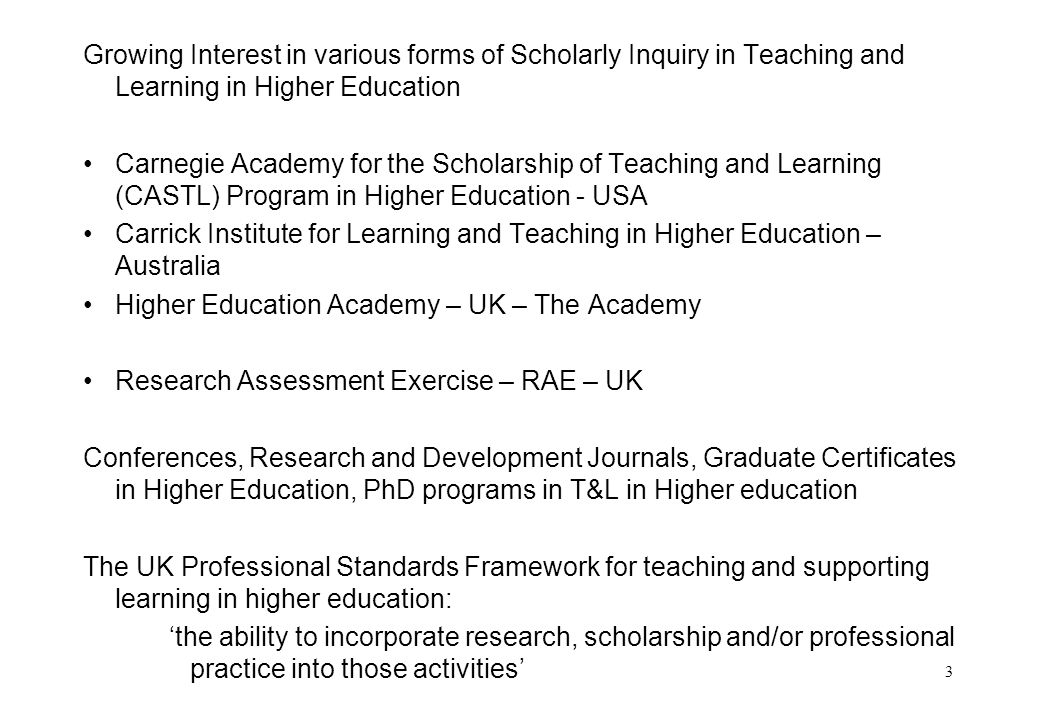Select the Carrick Institute bullet line
Viewport: 1040px width, 720px height.
point(498,234)
